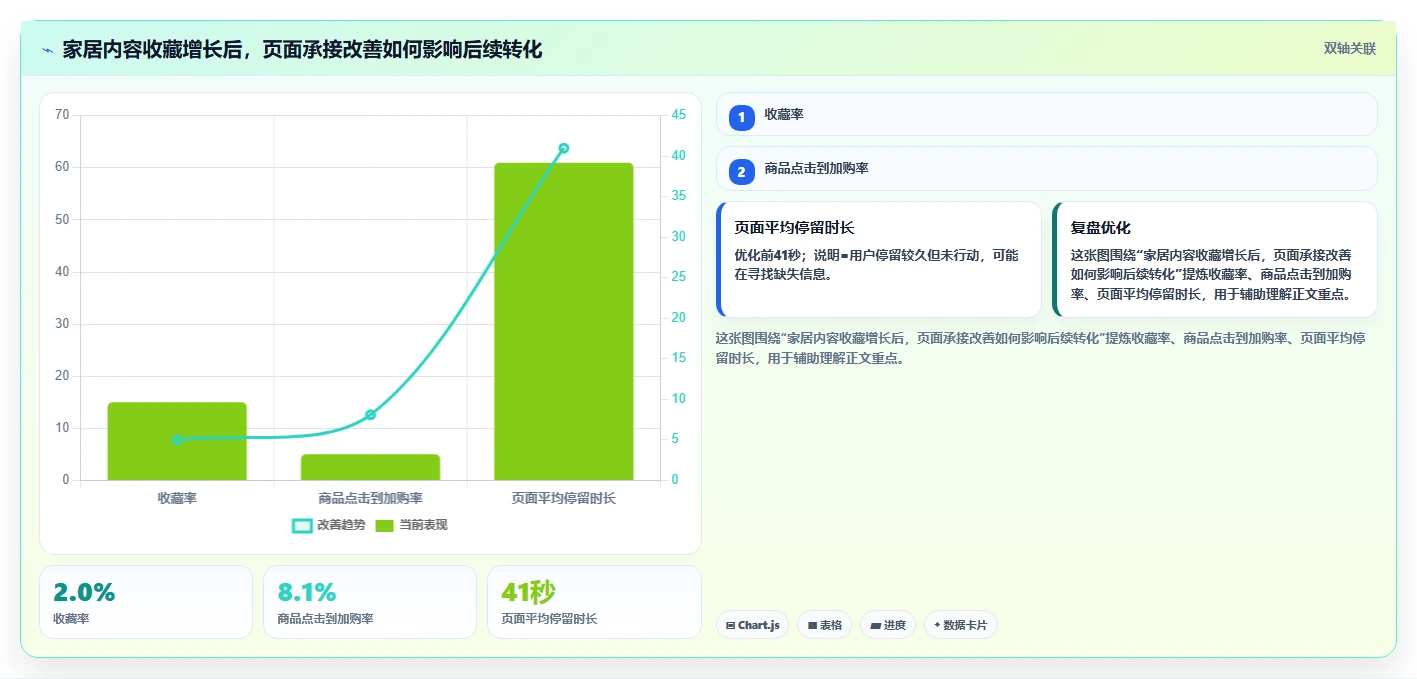Click the summary paragraph below the cards
The width and height of the screenshot is (1417, 679).
pos(1040,348)
